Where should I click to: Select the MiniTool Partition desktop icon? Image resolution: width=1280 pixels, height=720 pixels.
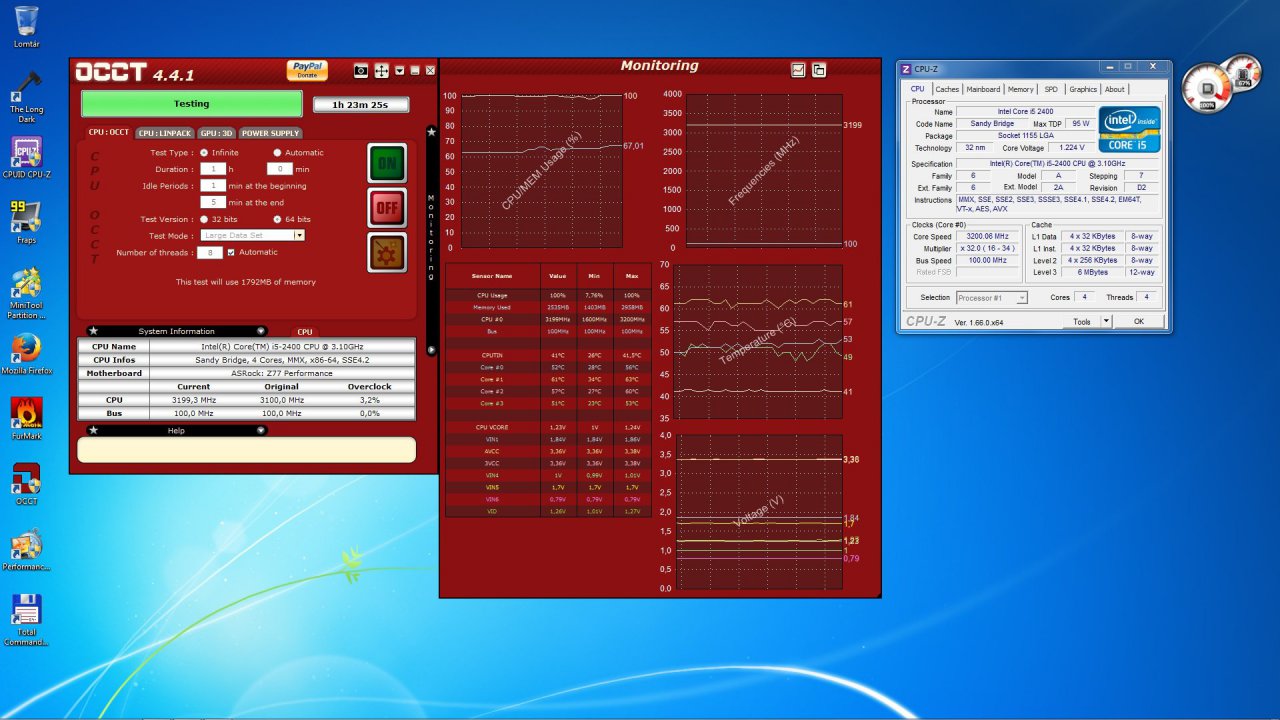click(x=26, y=293)
